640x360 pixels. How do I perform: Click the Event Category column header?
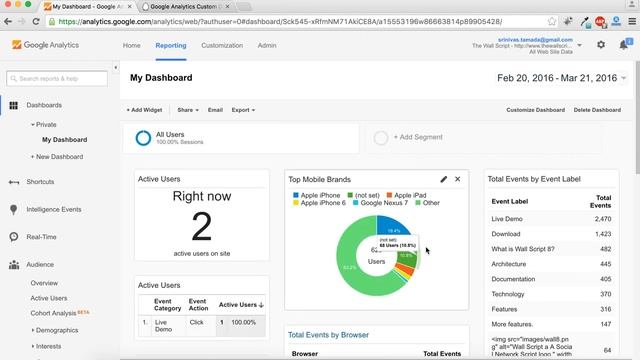click(167, 305)
